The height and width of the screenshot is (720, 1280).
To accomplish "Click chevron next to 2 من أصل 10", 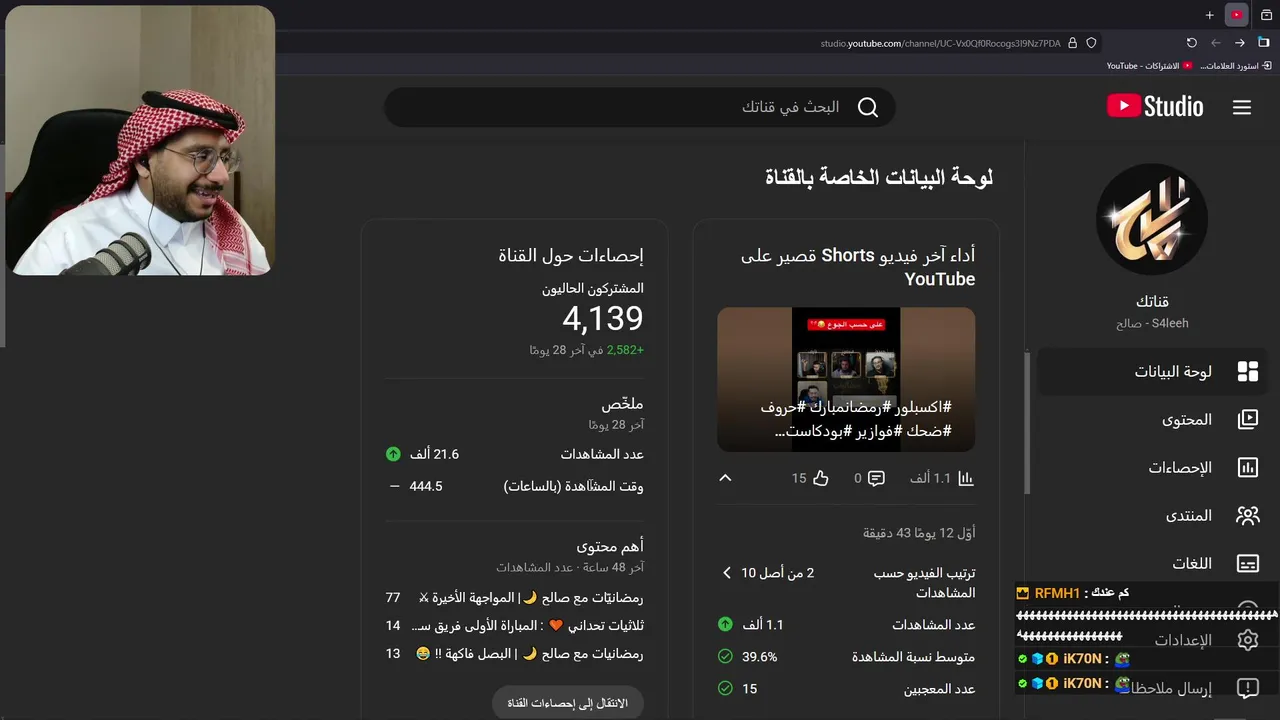I will tap(727, 573).
